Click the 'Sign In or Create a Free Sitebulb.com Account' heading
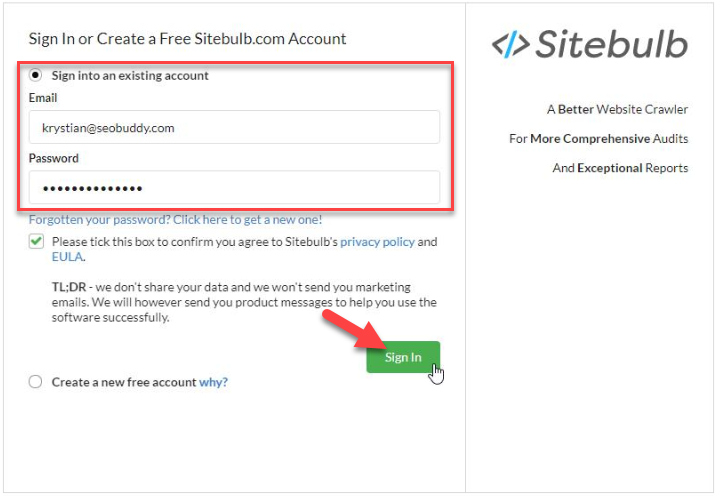The image size is (718, 497). click(x=187, y=39)
